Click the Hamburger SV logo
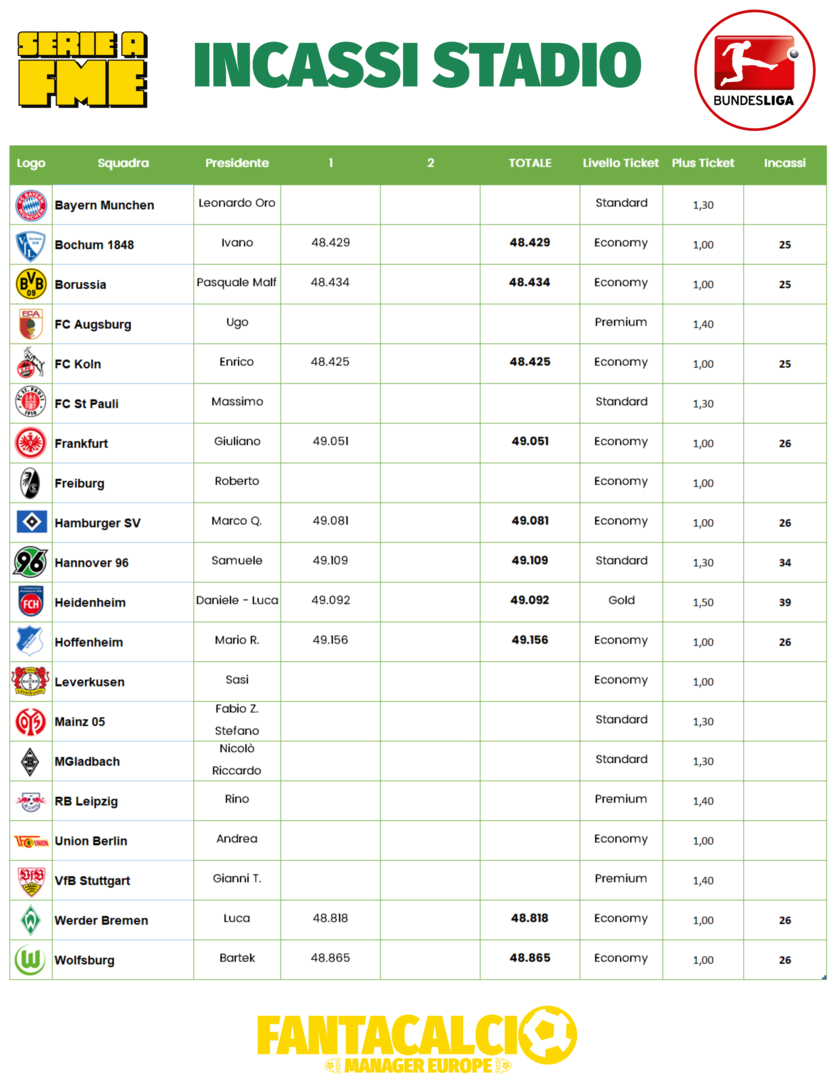Viewport: 835px width, 1080px height. click(31, 522)
